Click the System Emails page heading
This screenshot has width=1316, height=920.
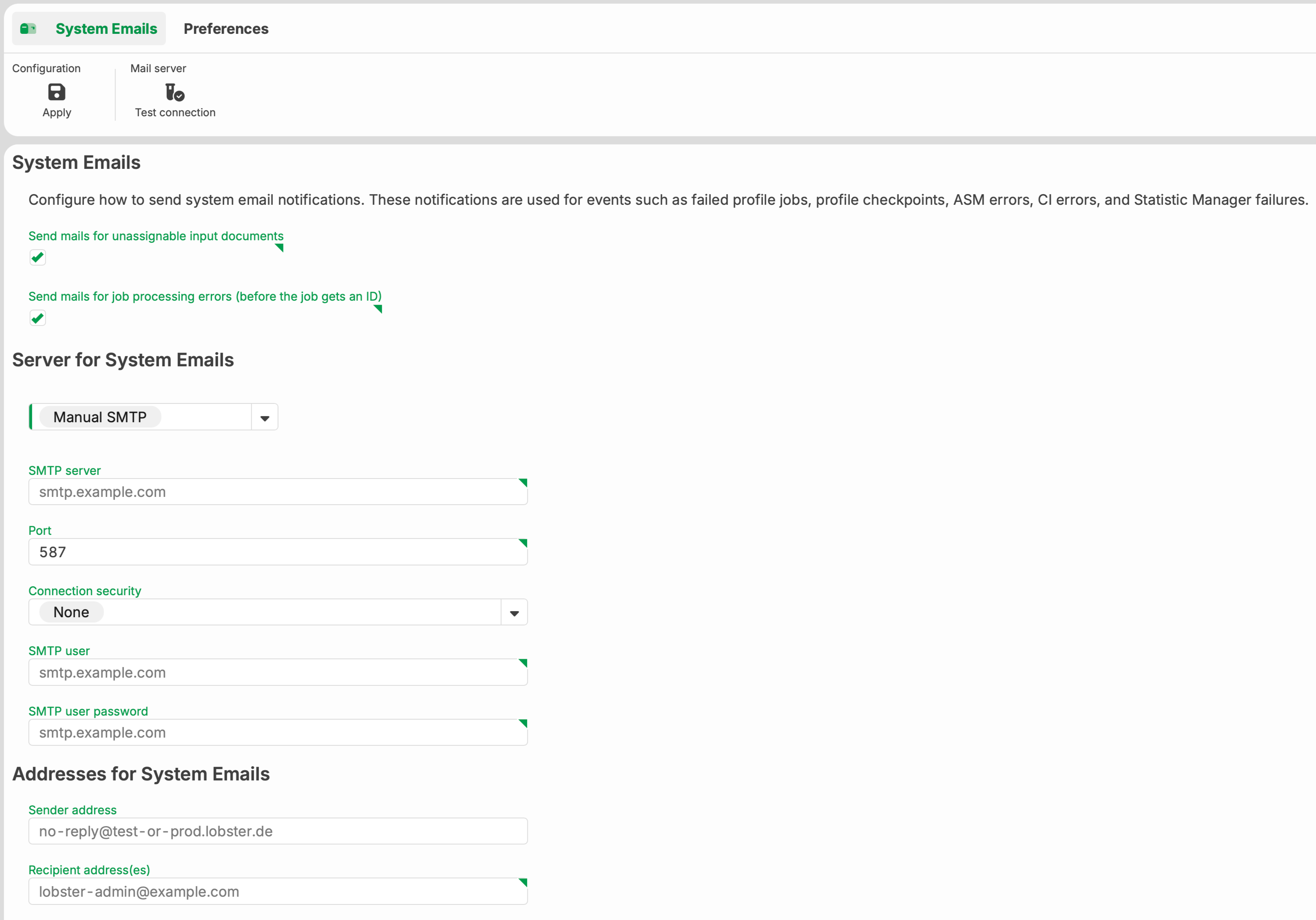coord(76,162)
